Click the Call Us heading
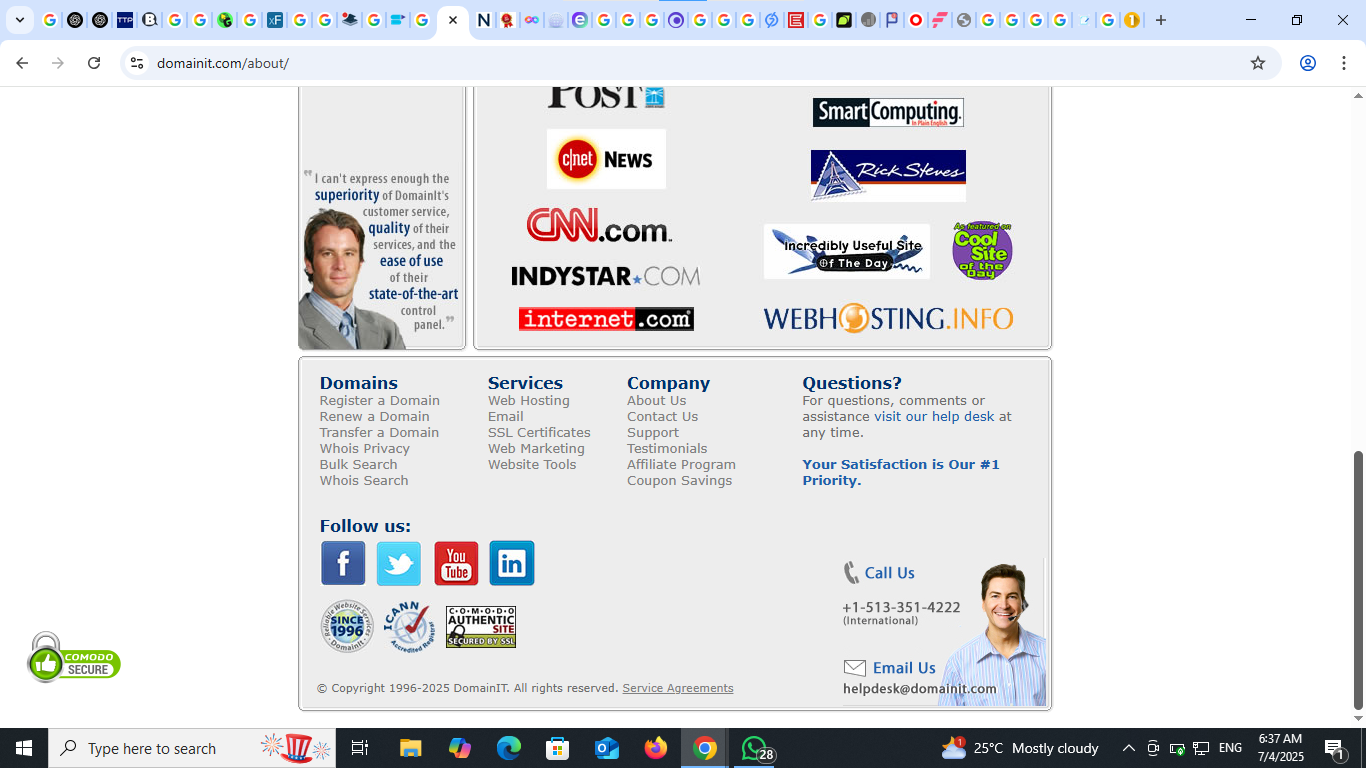1366x768 pixels. point(889,573)
